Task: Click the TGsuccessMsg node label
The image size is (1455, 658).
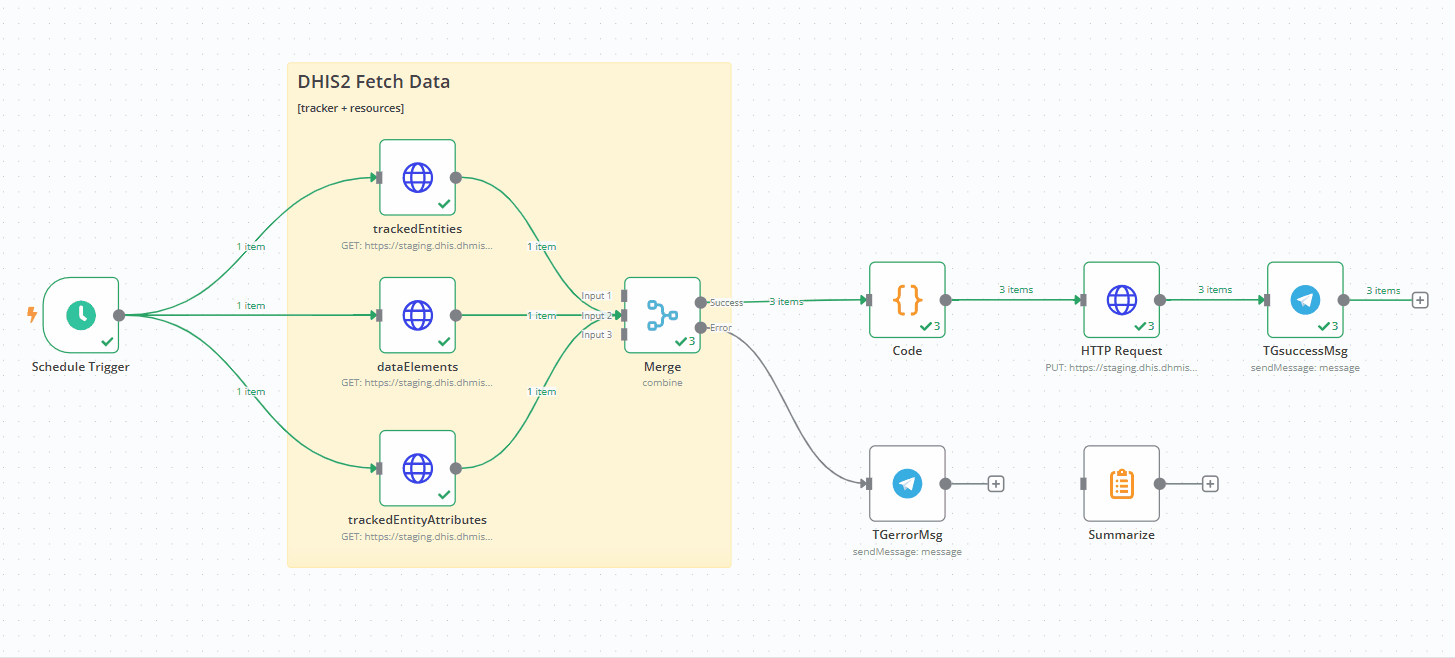Action: point(1305,351)
